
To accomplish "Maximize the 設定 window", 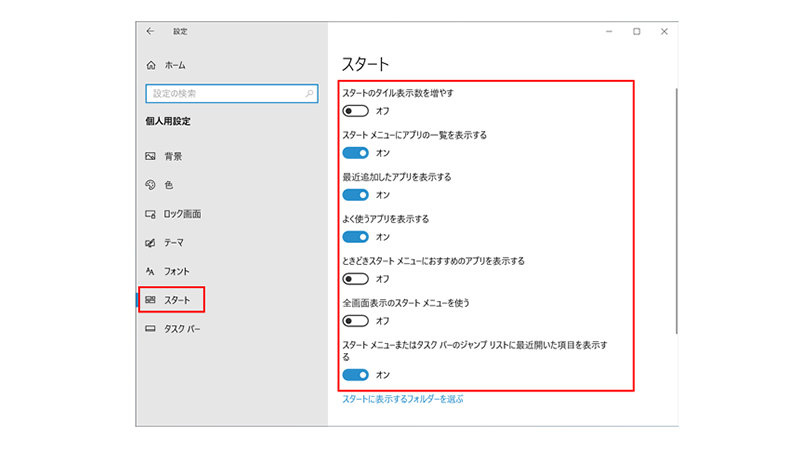I will coord(637,32).
